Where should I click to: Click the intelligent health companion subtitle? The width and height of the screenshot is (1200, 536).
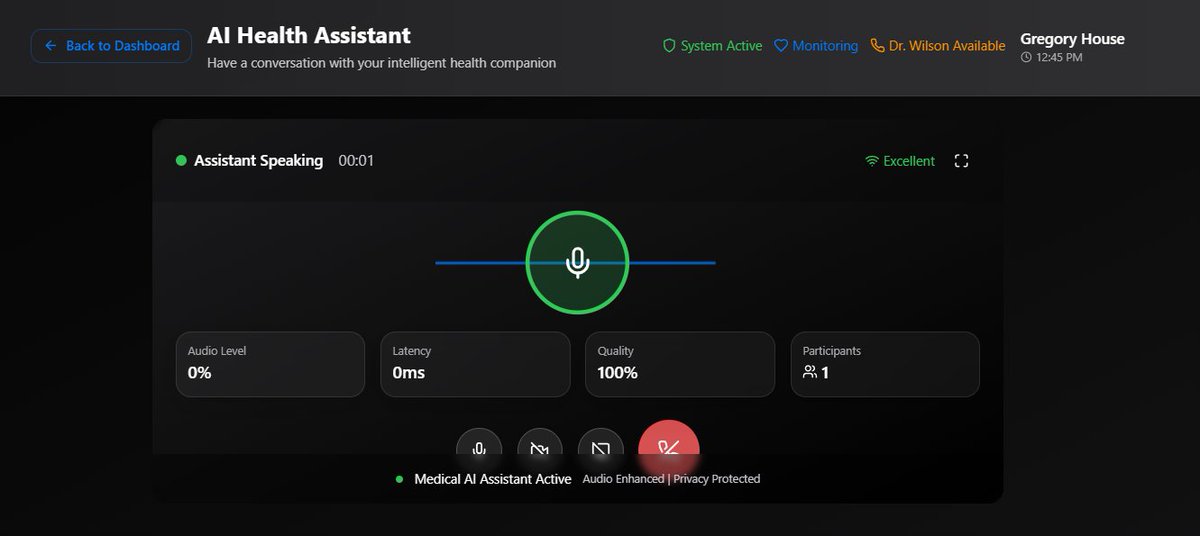tap(381, 63)
